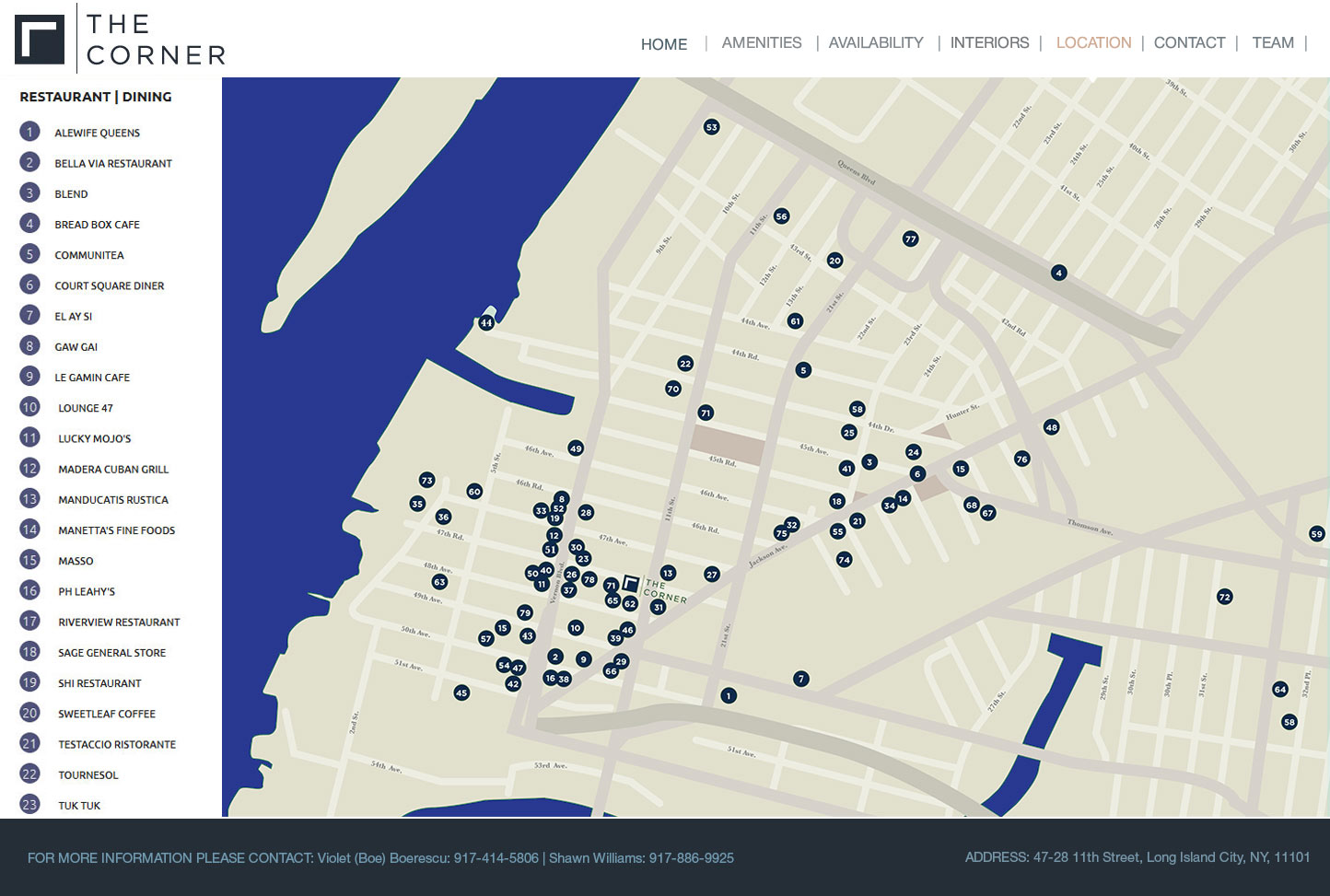Select map marker number 44 by the waterfront
Screen dimensions: 1330x896
point(486,322)
